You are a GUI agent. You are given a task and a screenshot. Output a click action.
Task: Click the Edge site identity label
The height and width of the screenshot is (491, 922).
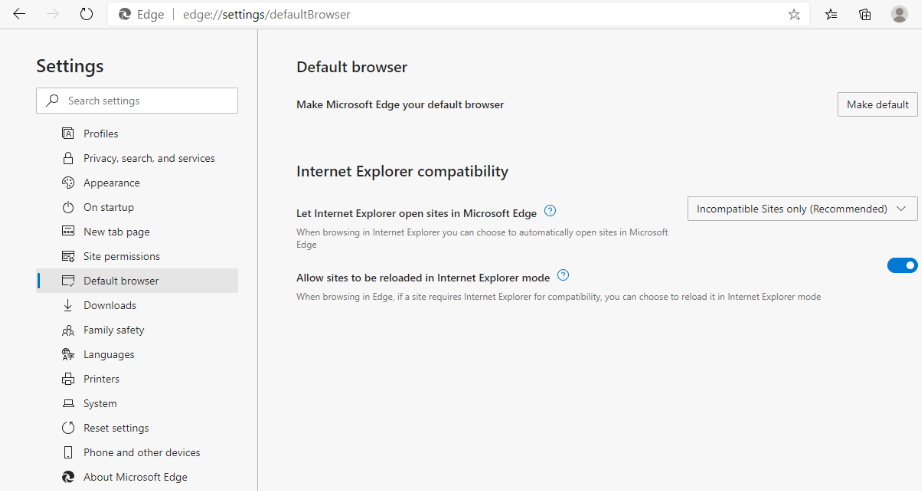[x=142, y=15]
